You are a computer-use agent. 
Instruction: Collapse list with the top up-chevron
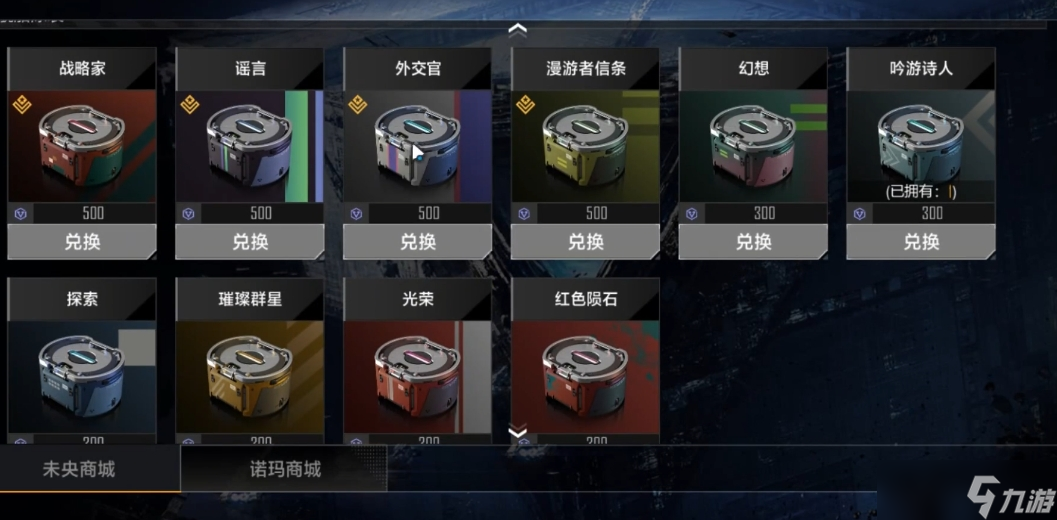[x=517, y=30]
